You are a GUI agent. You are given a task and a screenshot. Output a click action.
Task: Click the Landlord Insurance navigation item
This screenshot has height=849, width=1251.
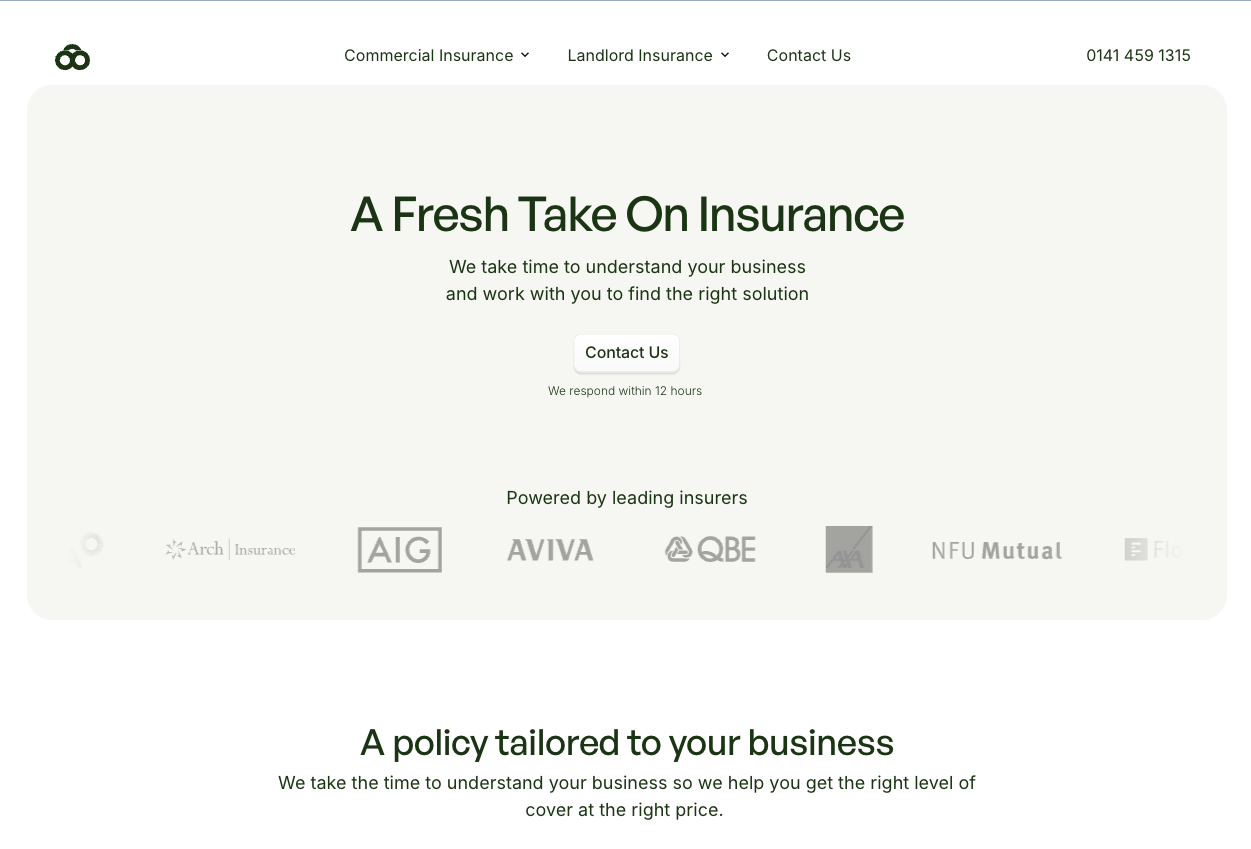(x=640, y=55)
